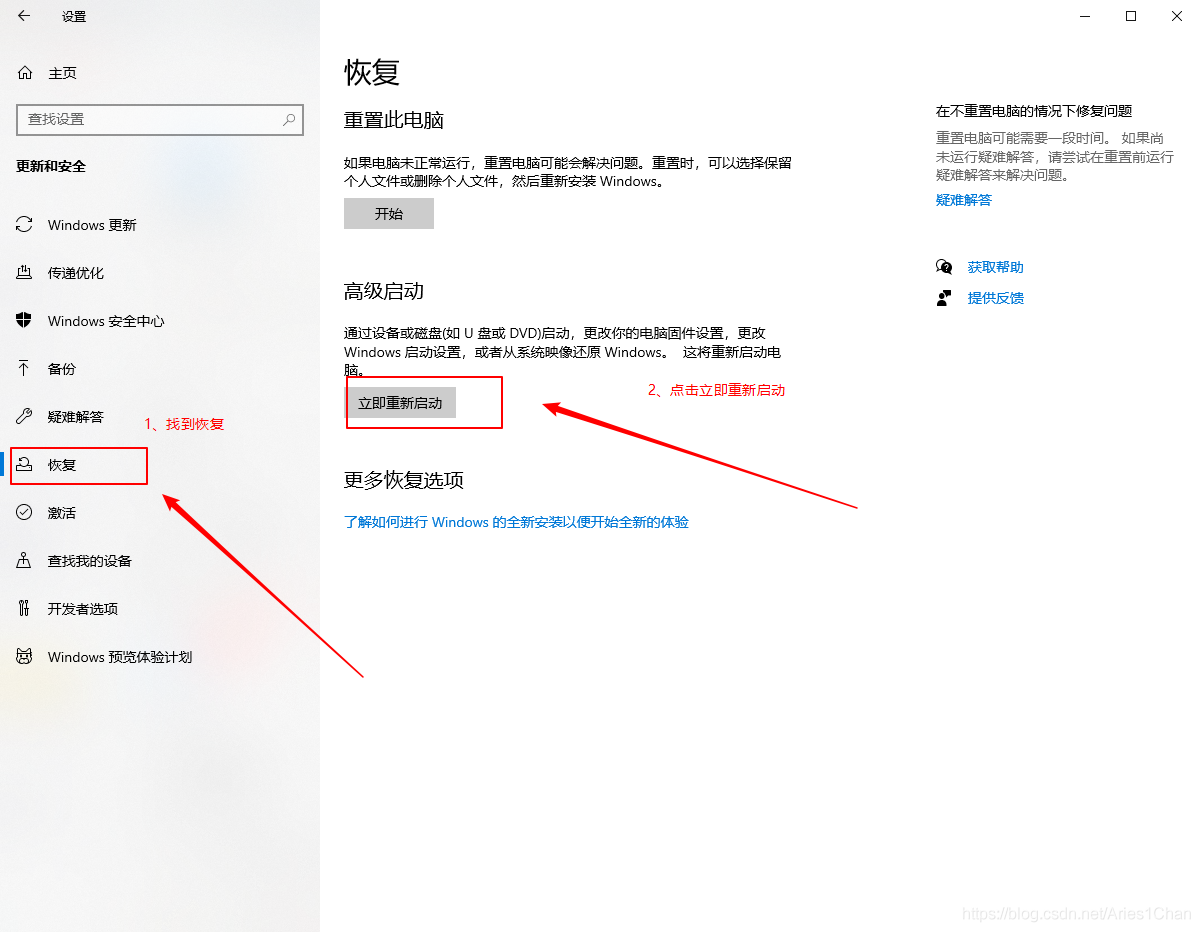Viewport: 1200px width, 932px height.
Task: Click the 恢复 page heading
Action: tap(372, 72)
